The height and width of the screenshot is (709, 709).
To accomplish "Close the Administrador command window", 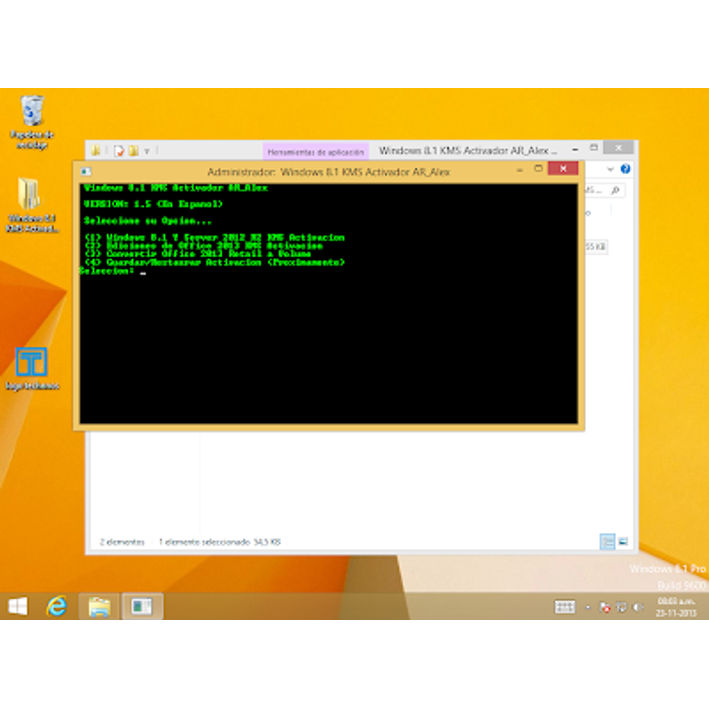I will click(x=563, y=169).
